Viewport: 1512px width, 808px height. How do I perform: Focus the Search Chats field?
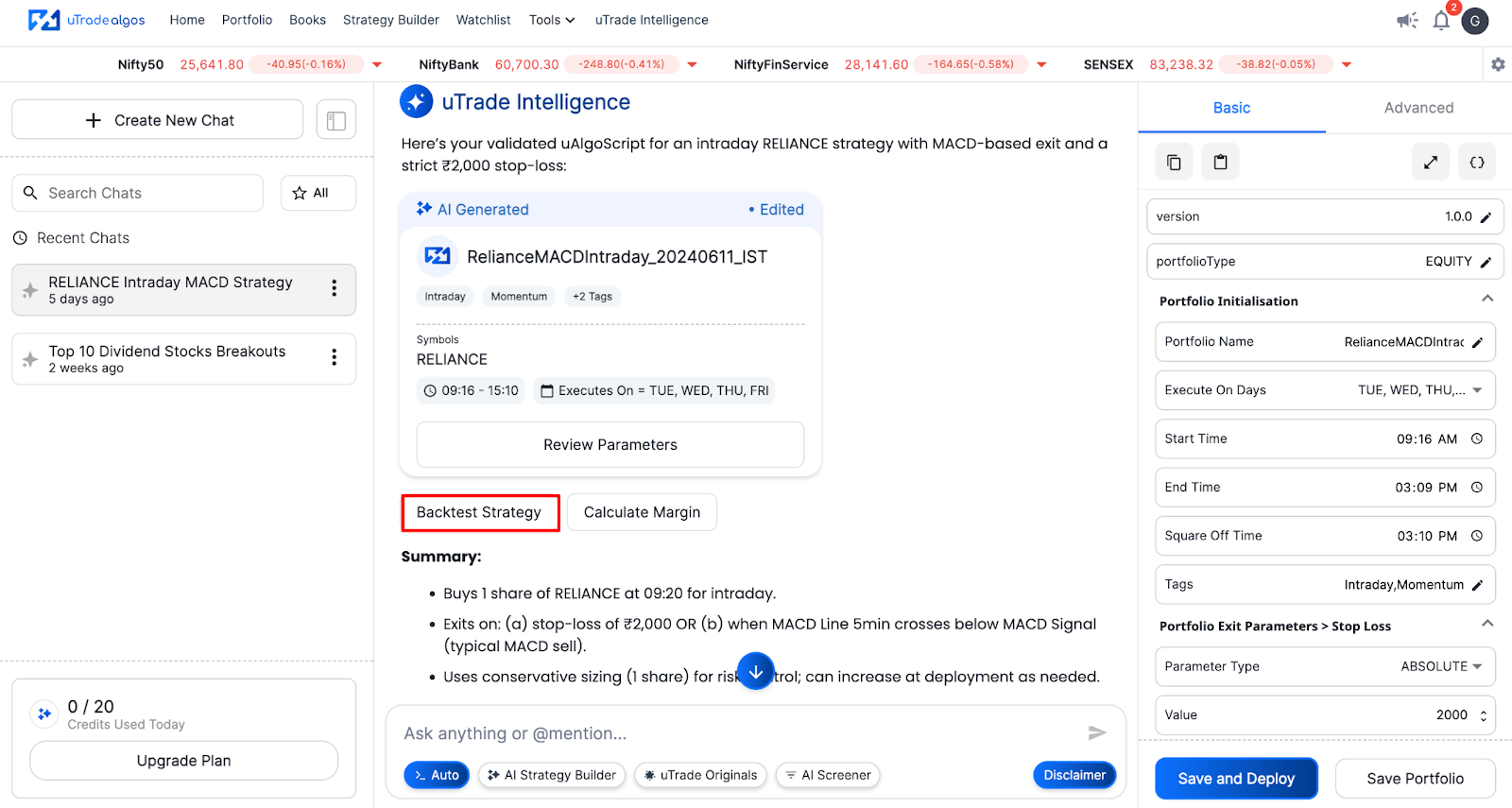(138, 193)
